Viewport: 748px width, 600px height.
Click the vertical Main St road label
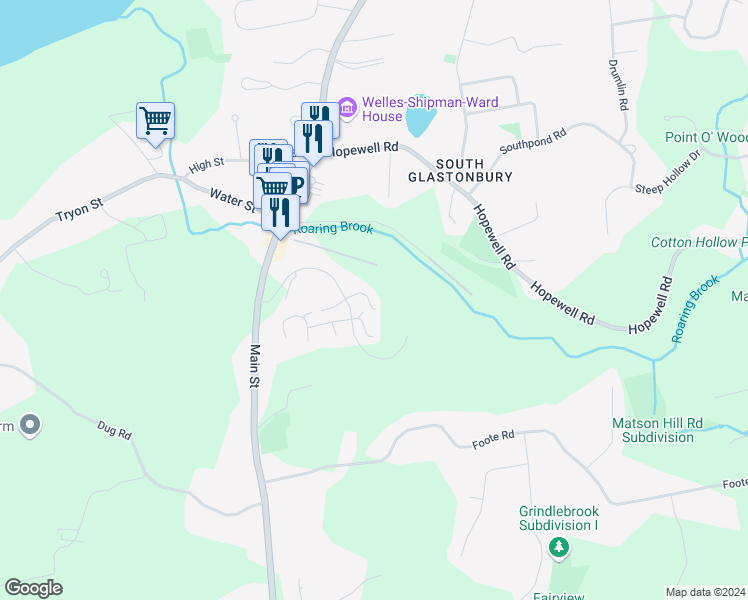click(255, 366)
